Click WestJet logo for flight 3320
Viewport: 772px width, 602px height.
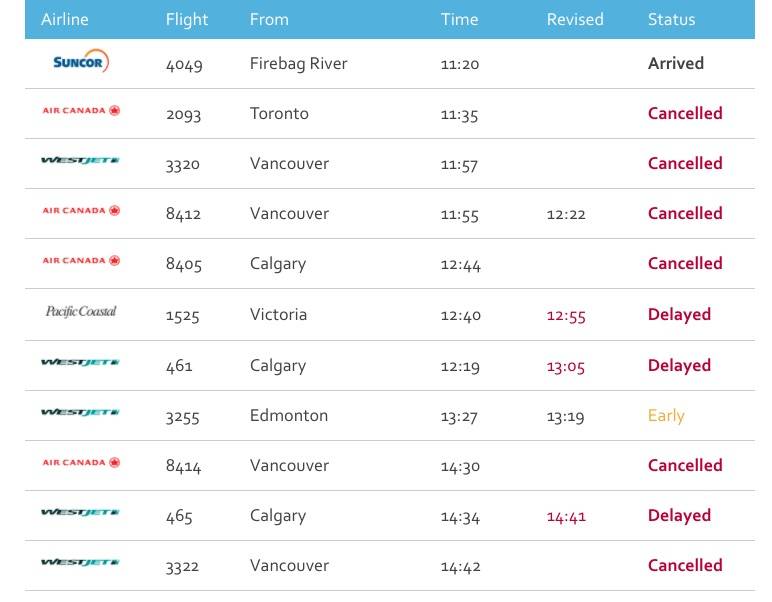[80, 160]
